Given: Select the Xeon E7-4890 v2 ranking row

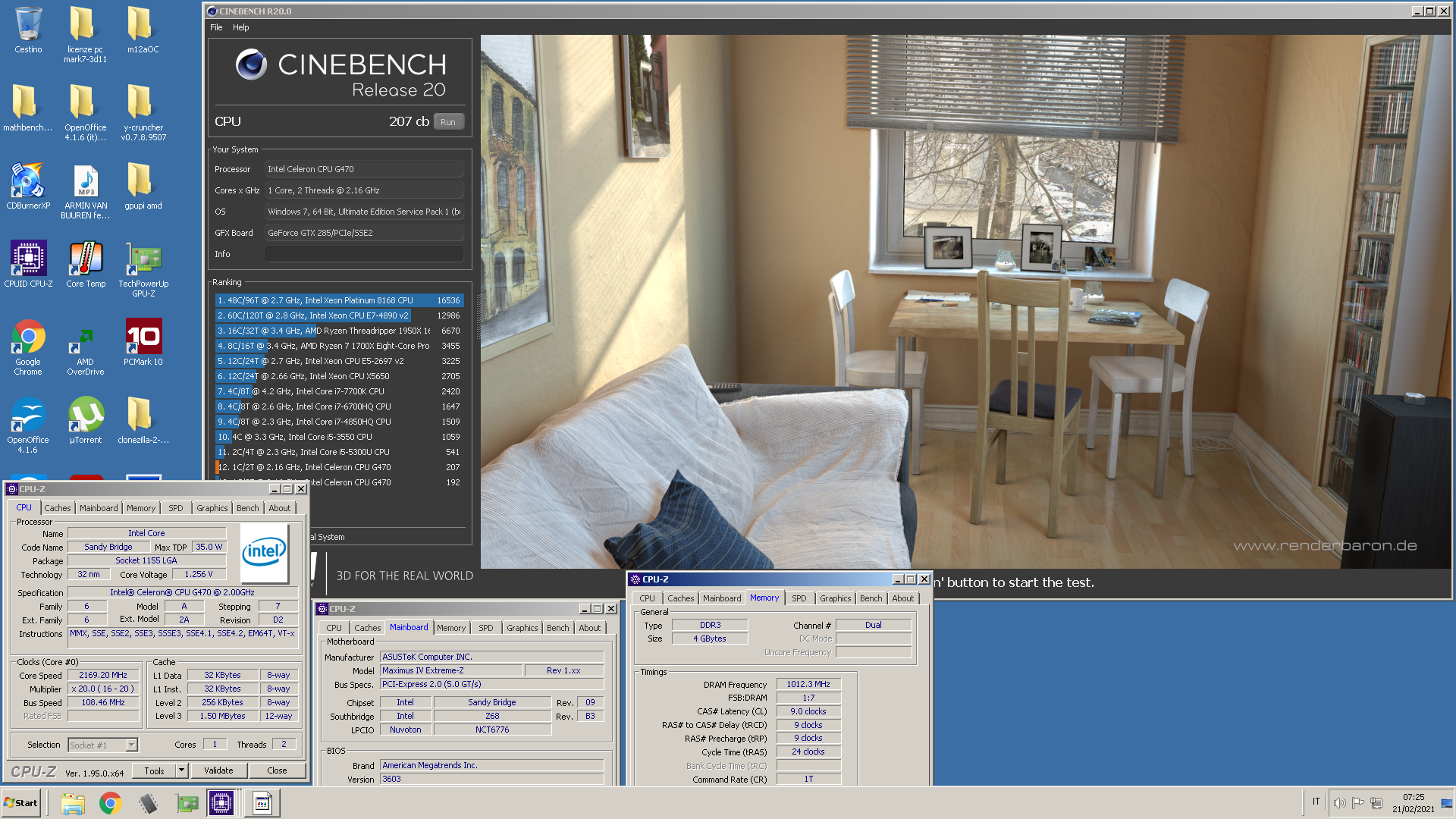Looking at the screenshot, I should point(339,315).
